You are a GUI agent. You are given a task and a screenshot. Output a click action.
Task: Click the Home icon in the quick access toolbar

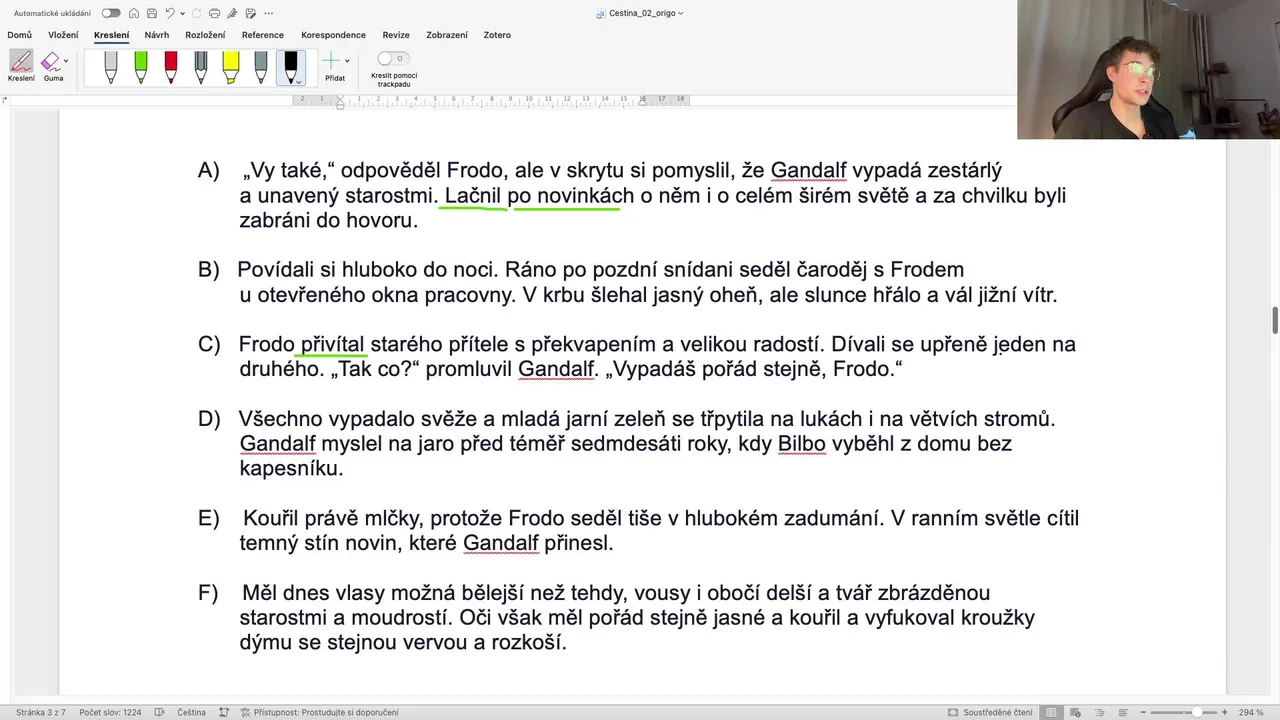[x=134, y=13]
